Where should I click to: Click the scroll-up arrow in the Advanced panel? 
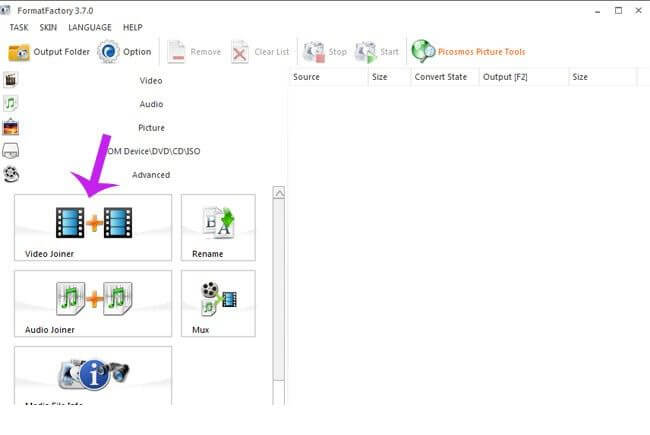point(279,193)
